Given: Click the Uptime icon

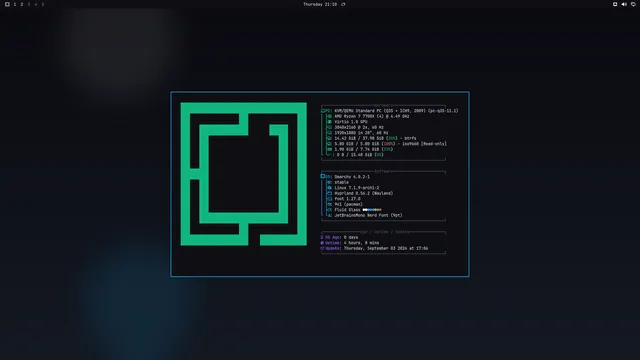Looking at the screenshot, I should pyautogui.click(x=322, y=243).
